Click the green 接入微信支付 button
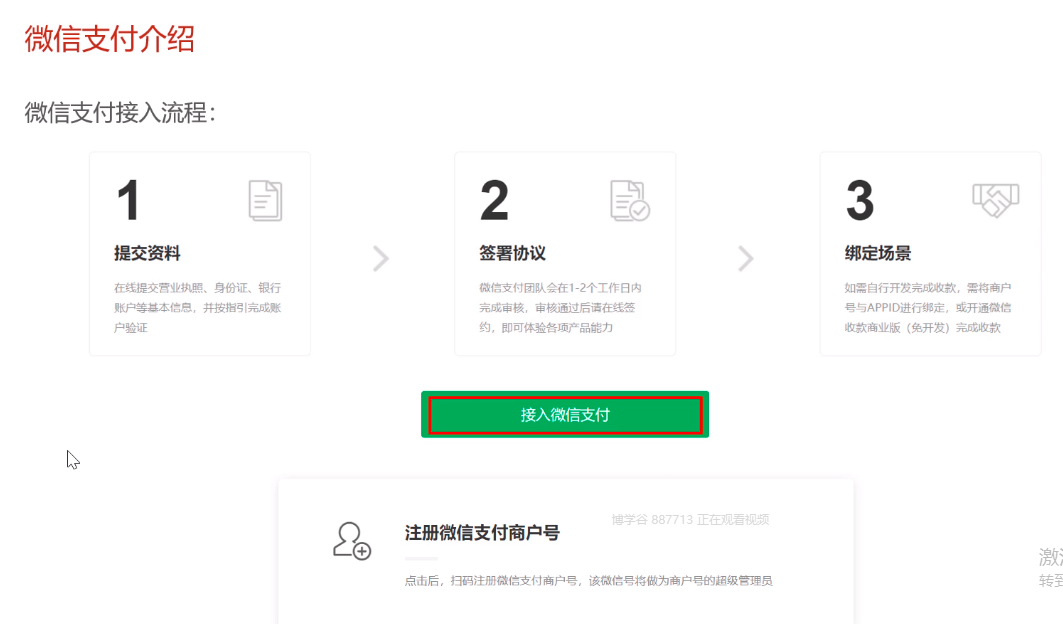1063x624 pixels. 565,414
